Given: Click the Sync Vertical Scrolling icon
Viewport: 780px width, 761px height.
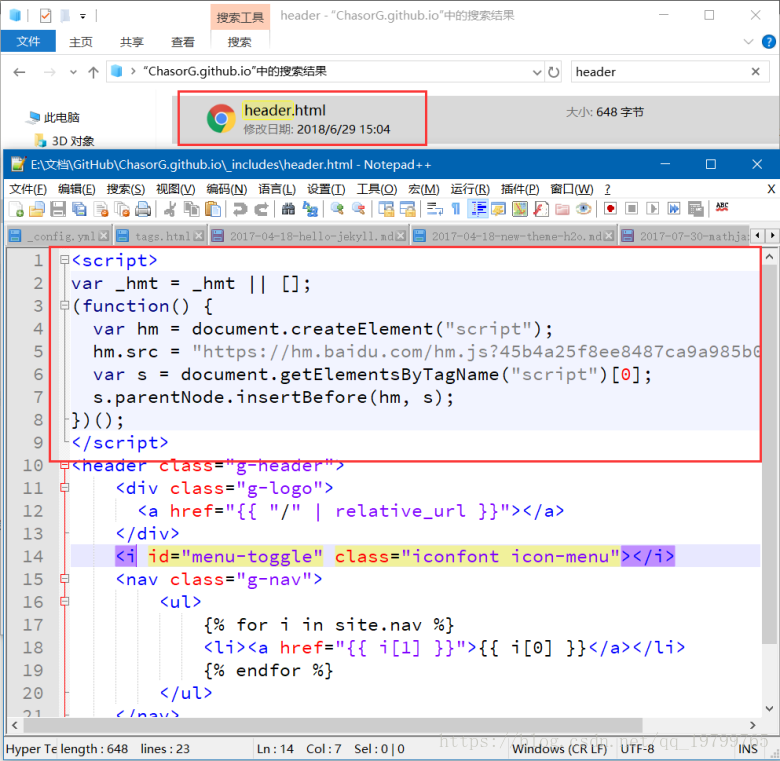Looking at the screenshot, I should (x=386, y=209).
